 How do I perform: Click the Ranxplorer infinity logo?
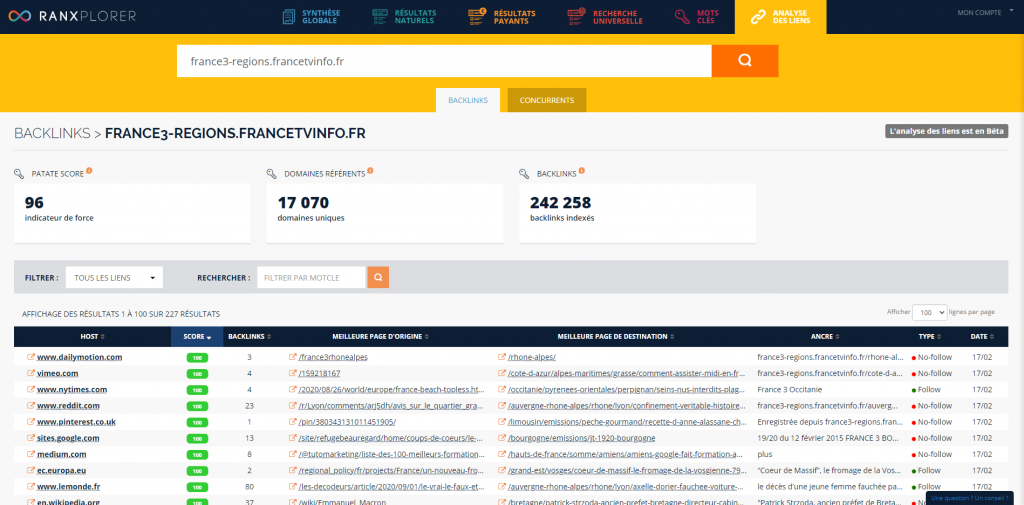coord(20,16)
